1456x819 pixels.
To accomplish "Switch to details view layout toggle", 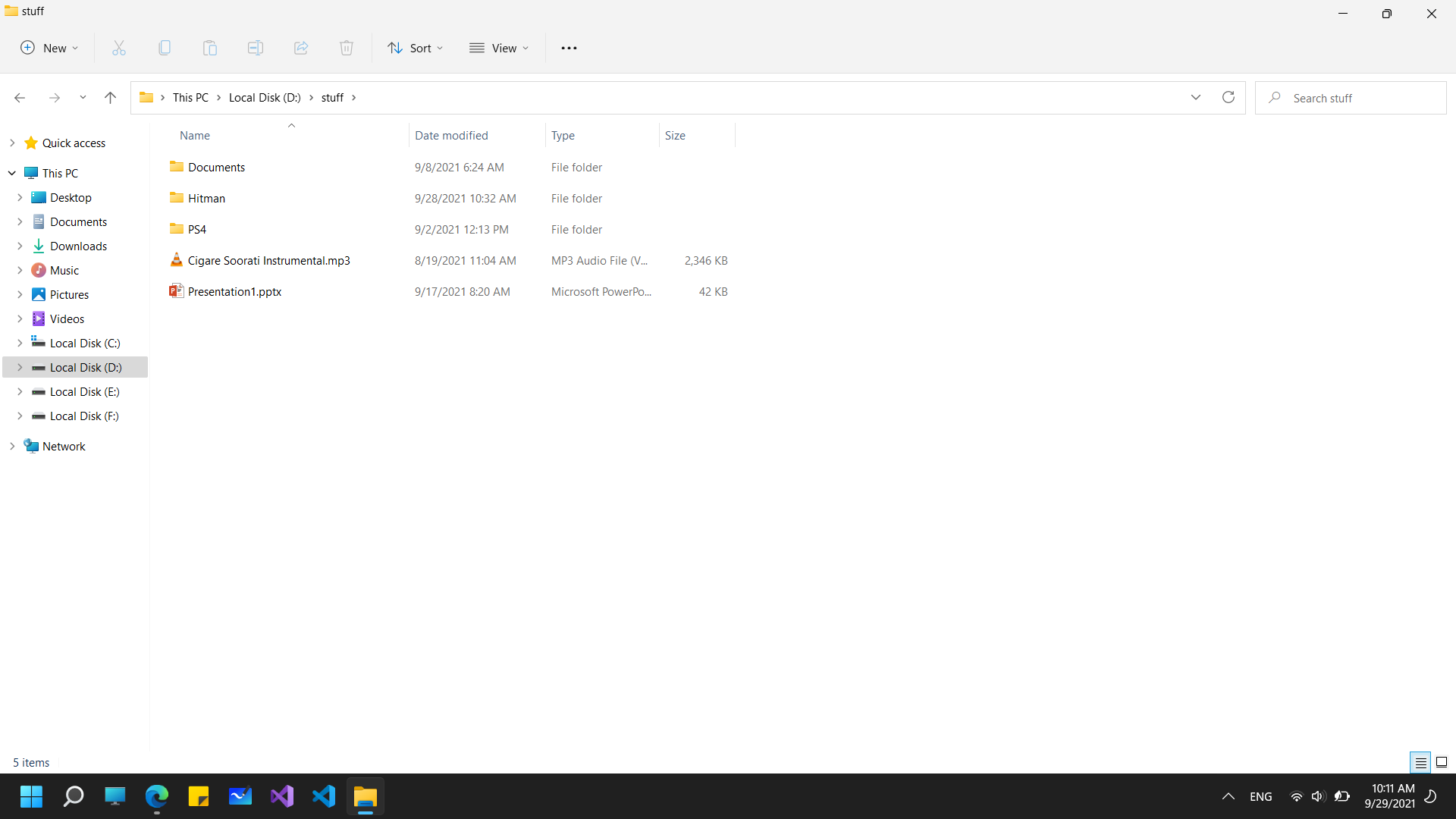I will coord(1420,762).
